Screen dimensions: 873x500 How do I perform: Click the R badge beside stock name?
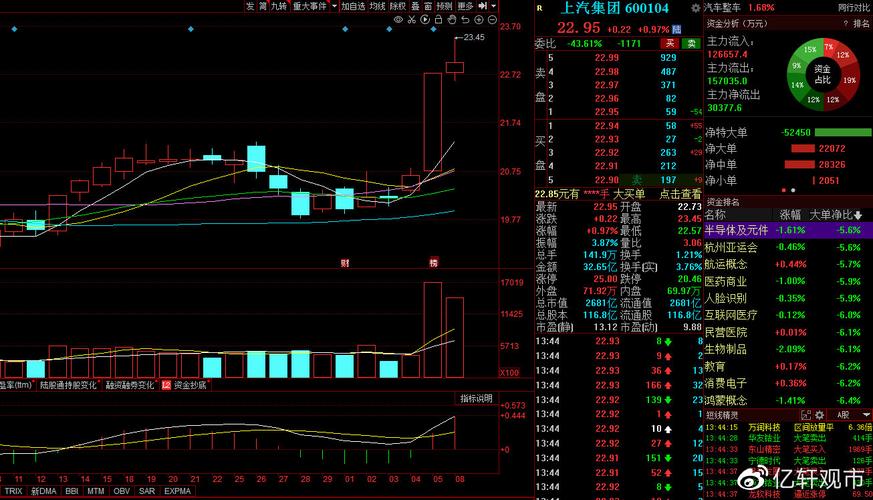(540, 8)
